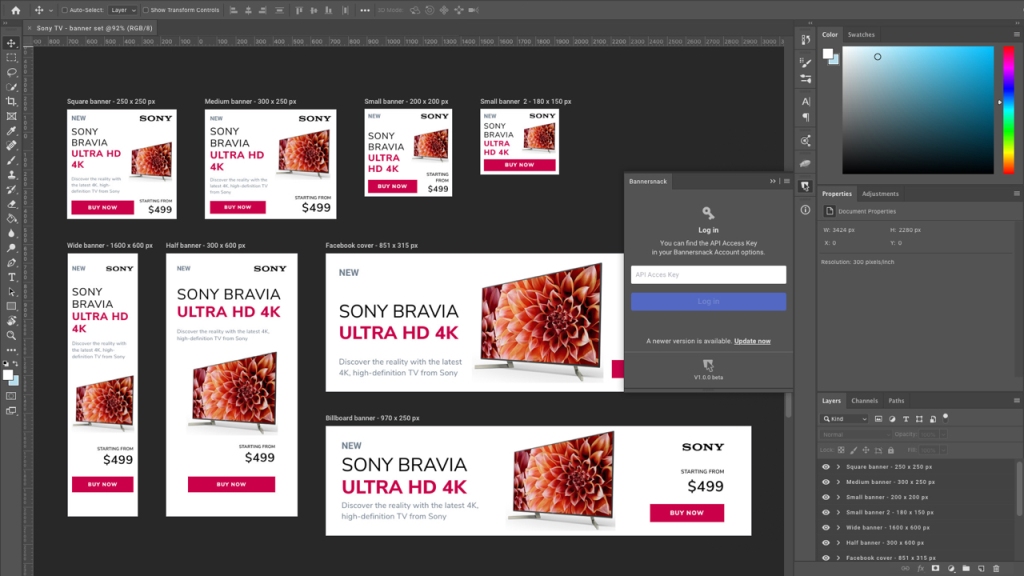Screen dimensions: 1024x576
Task: Open the Properties panel menu
Action: pos(1016,193)
